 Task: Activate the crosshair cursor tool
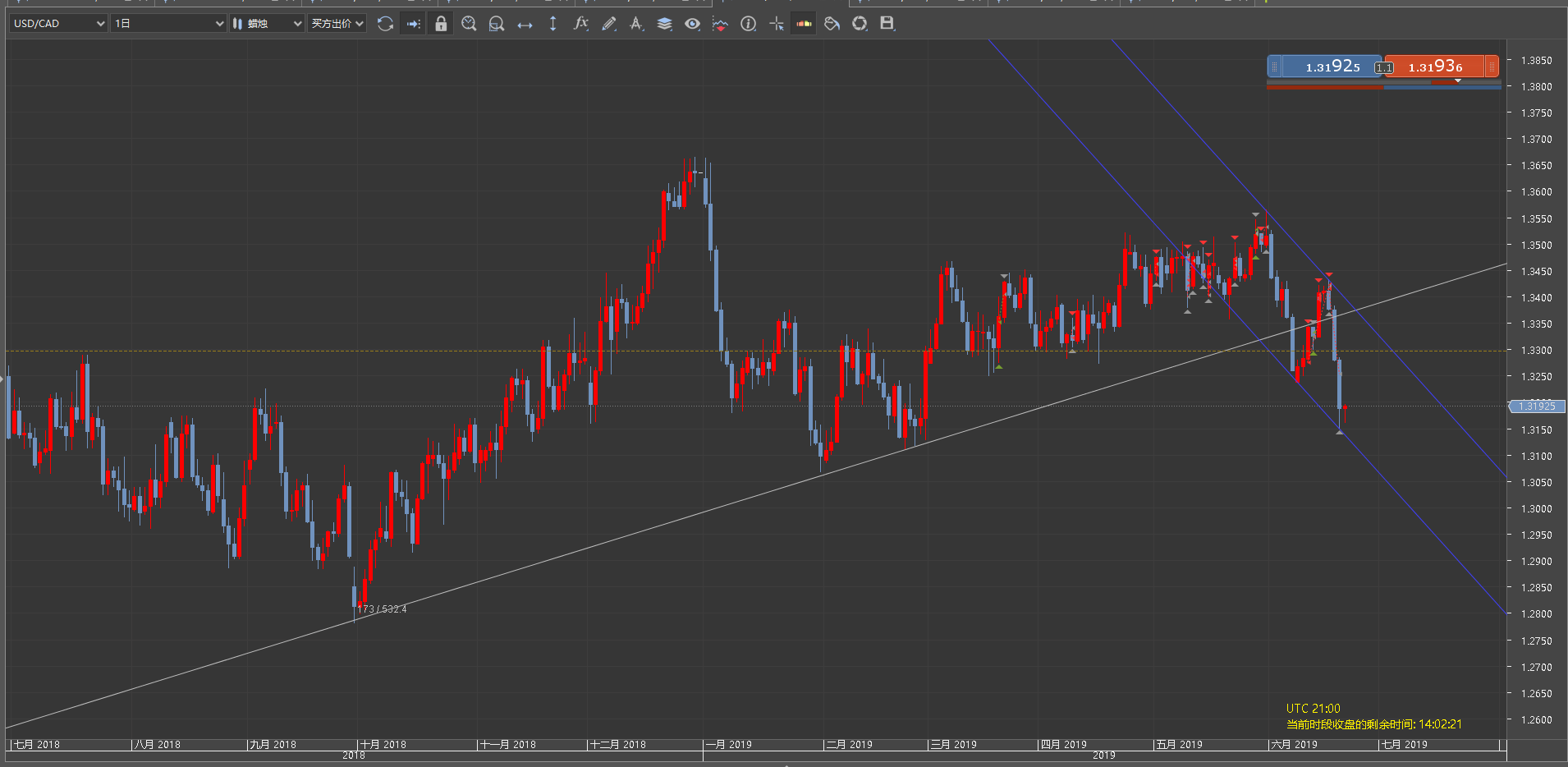777,24
